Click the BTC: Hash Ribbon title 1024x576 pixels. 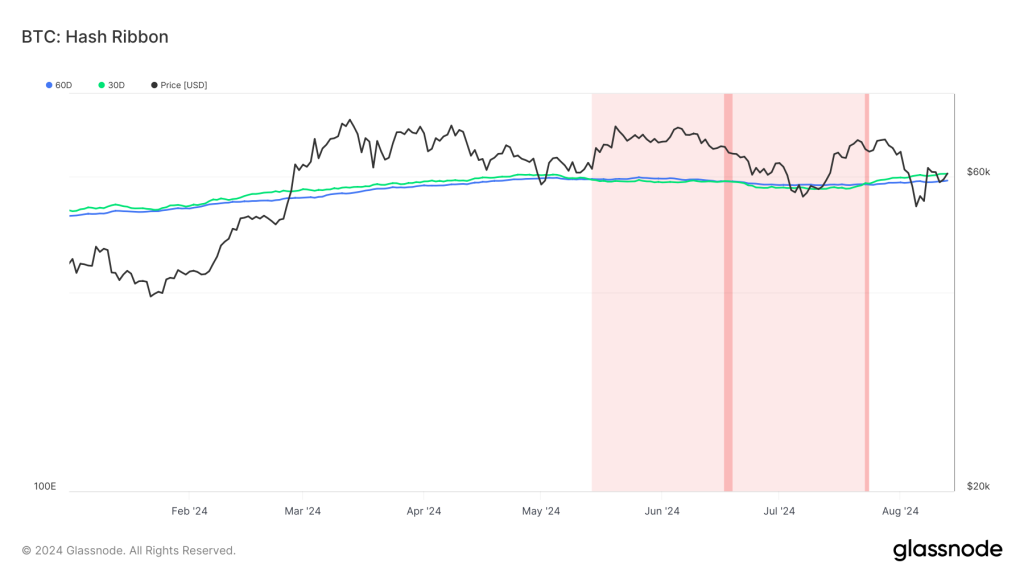[x=95, y=37]
